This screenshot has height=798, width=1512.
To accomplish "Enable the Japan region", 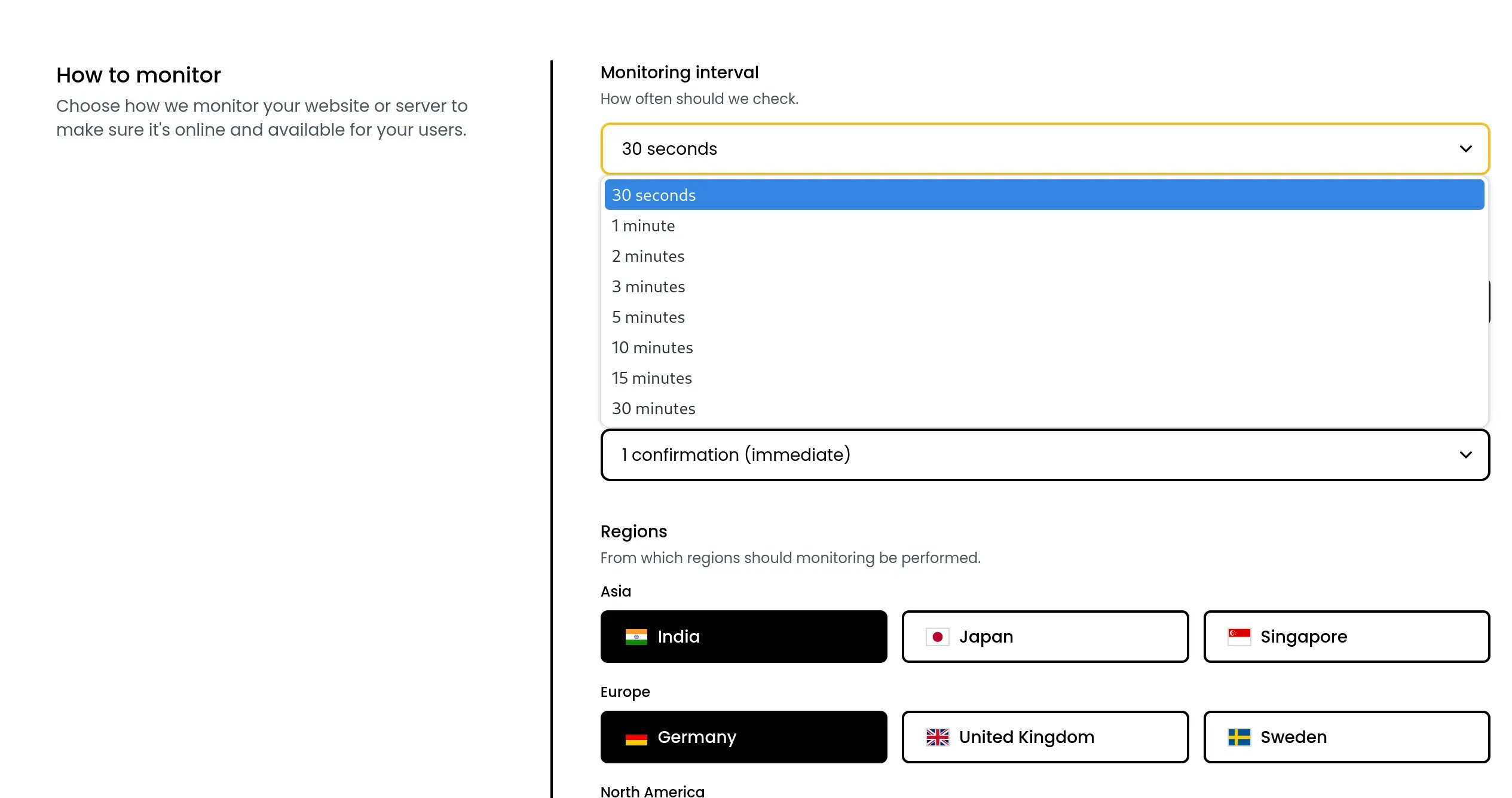I will tap(1045, 637).
